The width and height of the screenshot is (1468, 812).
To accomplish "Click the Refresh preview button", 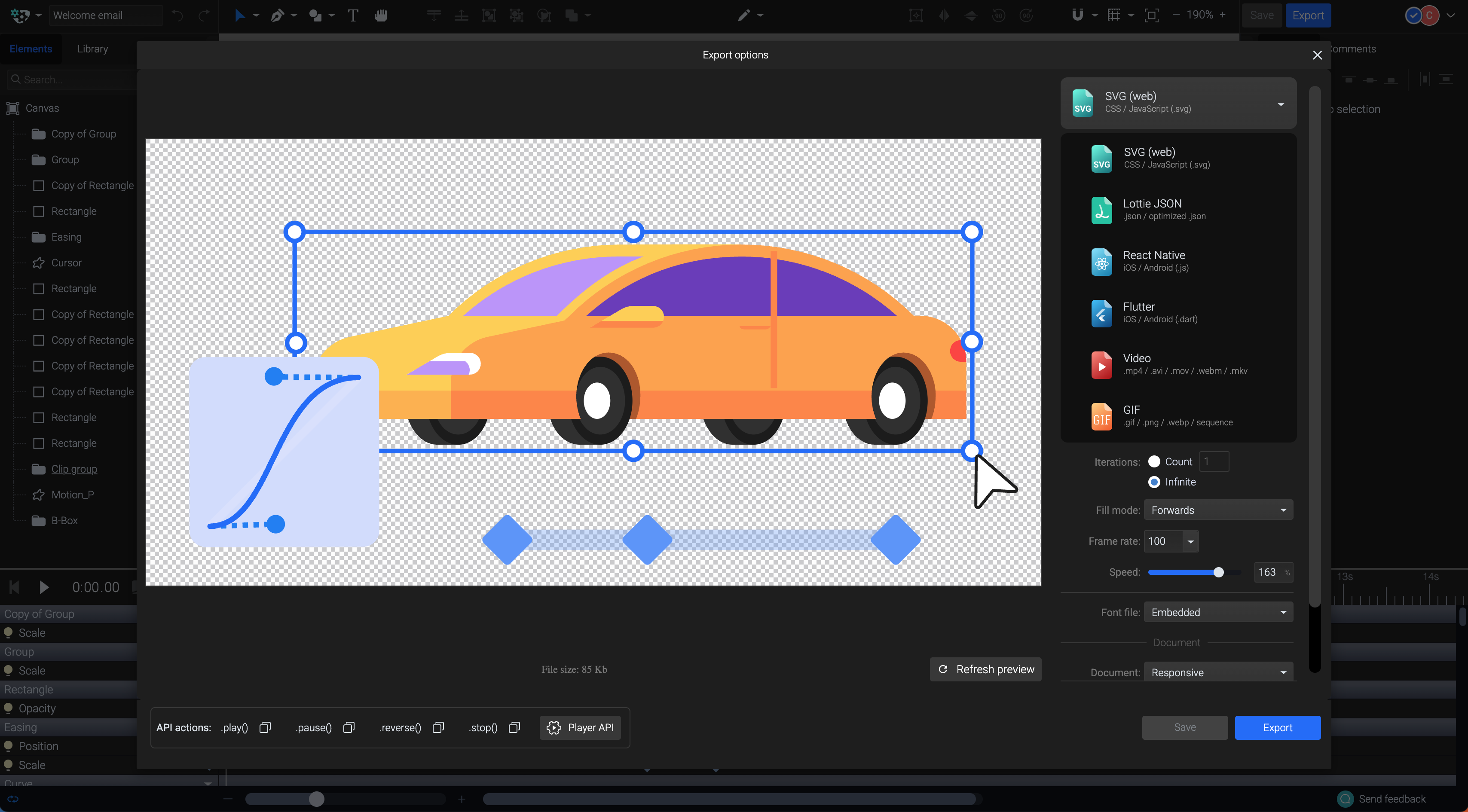I will coord(986,669).
